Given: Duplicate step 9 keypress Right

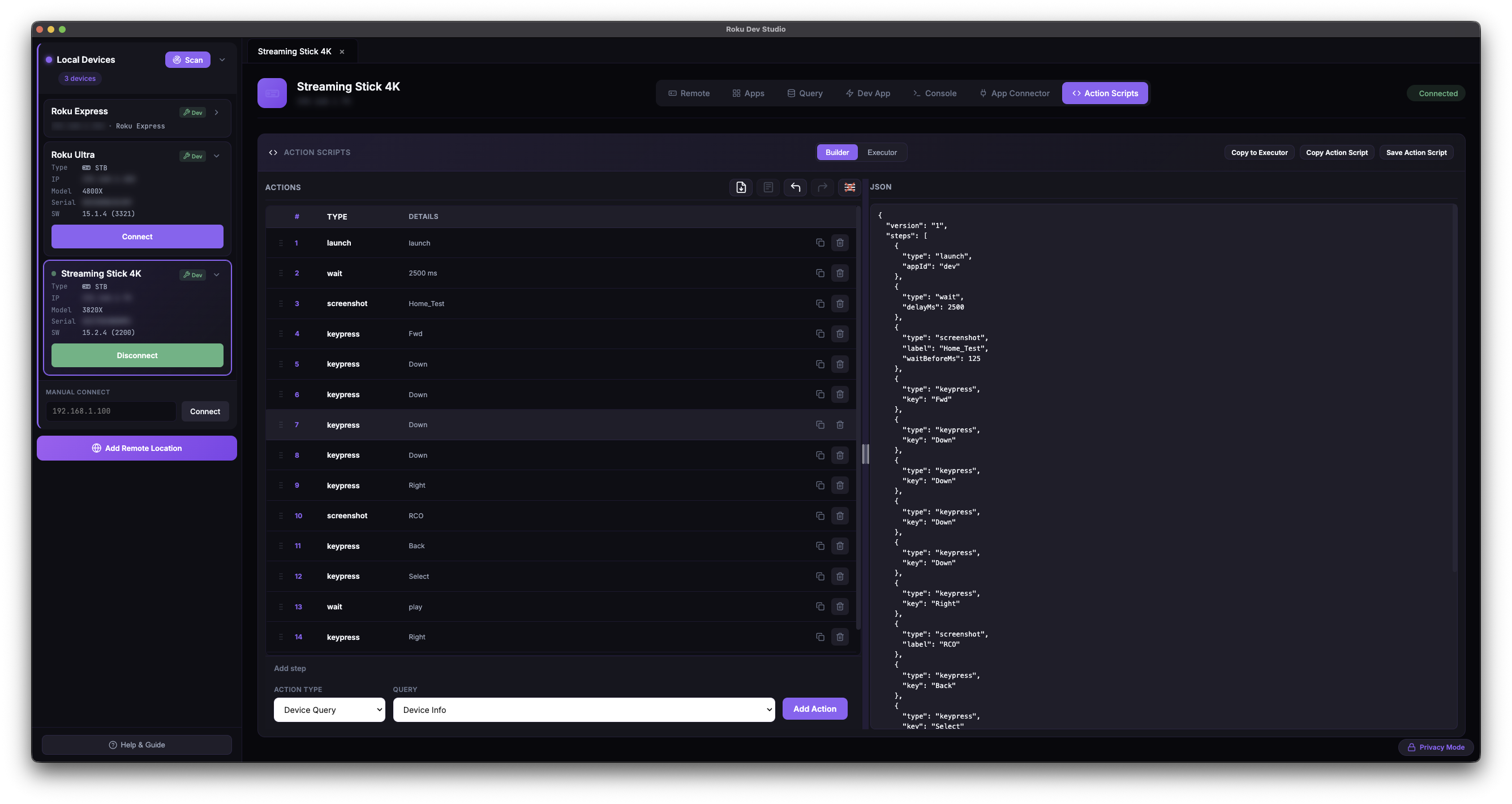Looking at the screenshot, I should [820, 485].
